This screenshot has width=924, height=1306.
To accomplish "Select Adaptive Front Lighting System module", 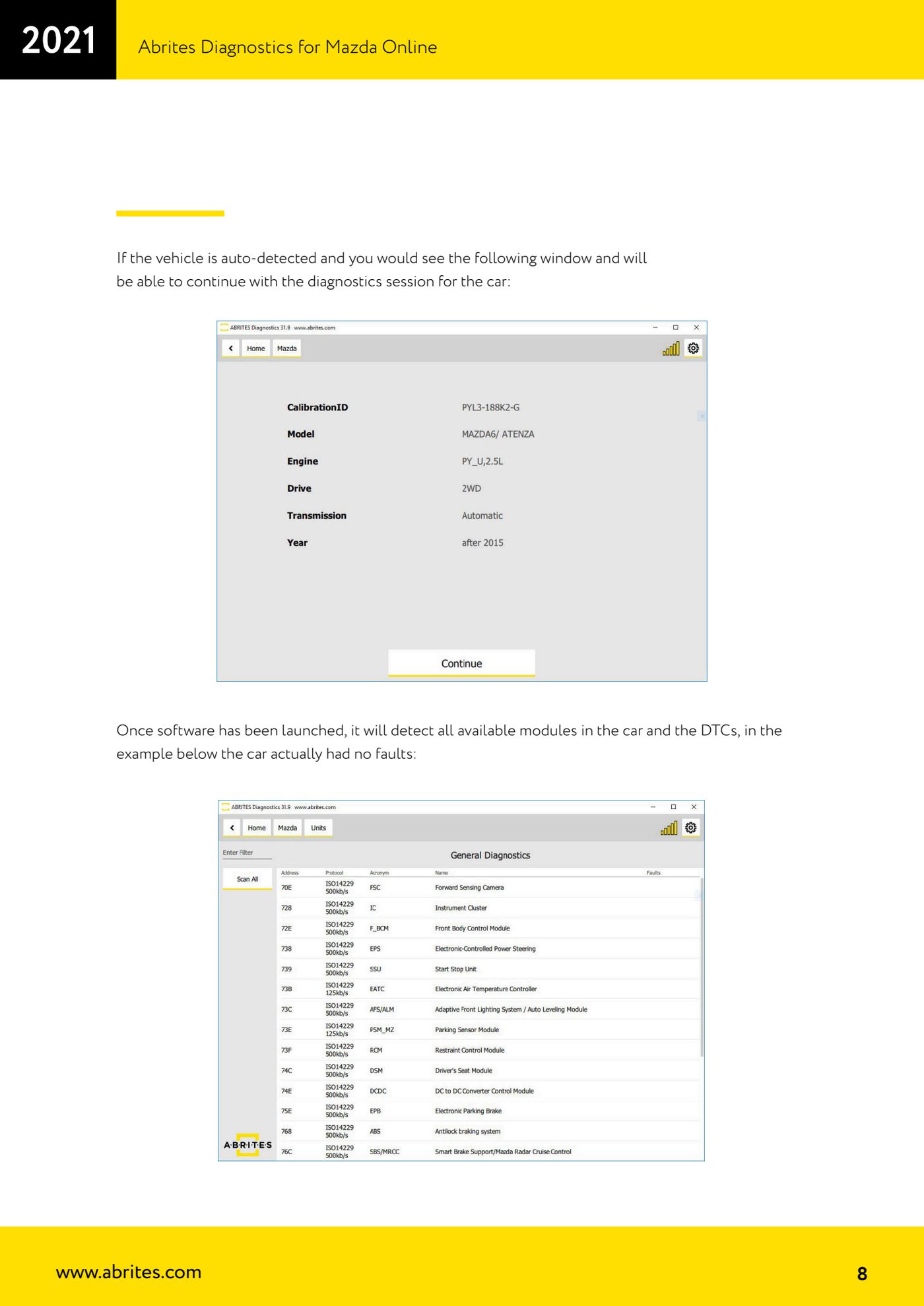I will pos(488,1010).
